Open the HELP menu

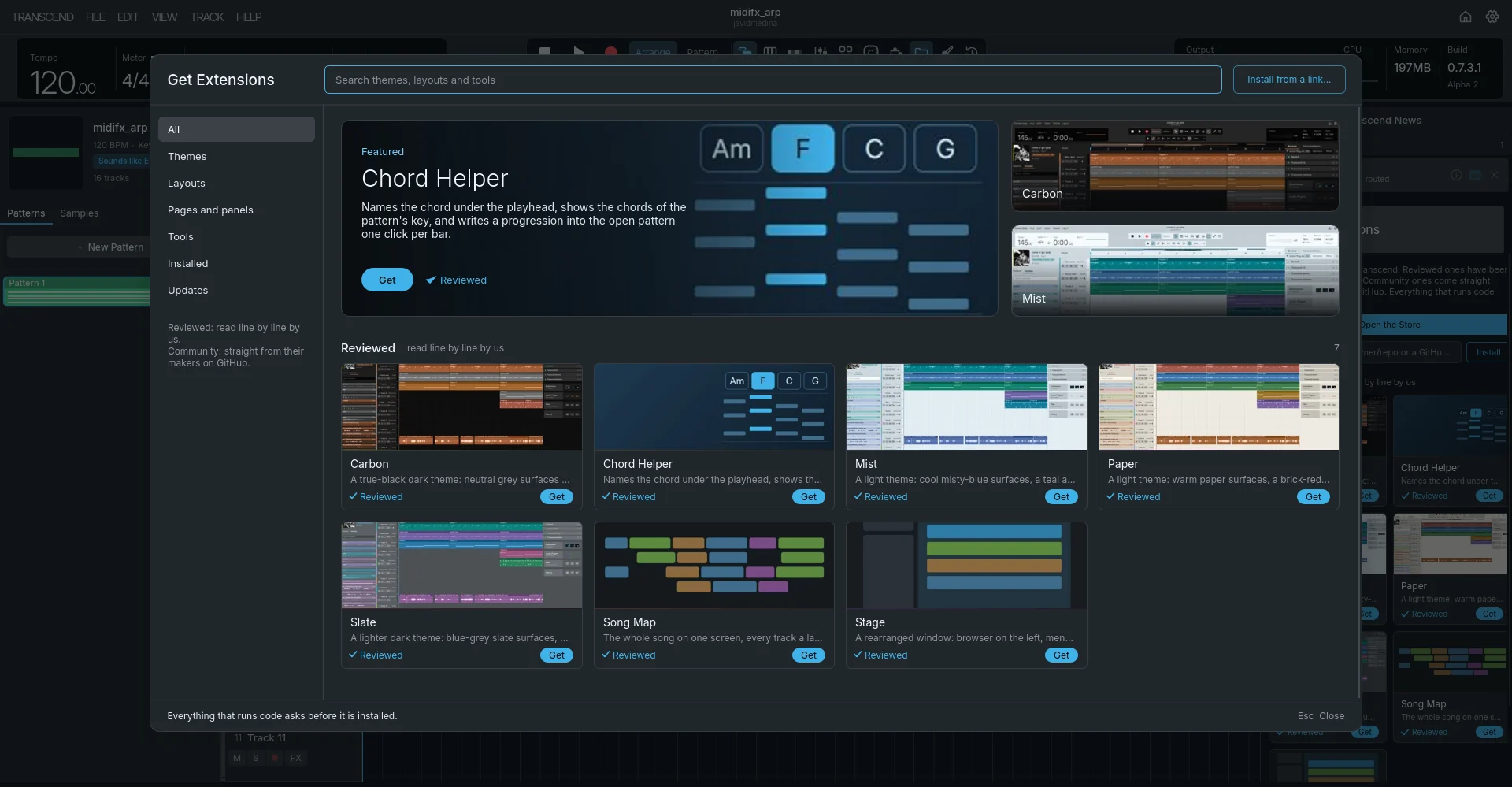pos(249,17)
